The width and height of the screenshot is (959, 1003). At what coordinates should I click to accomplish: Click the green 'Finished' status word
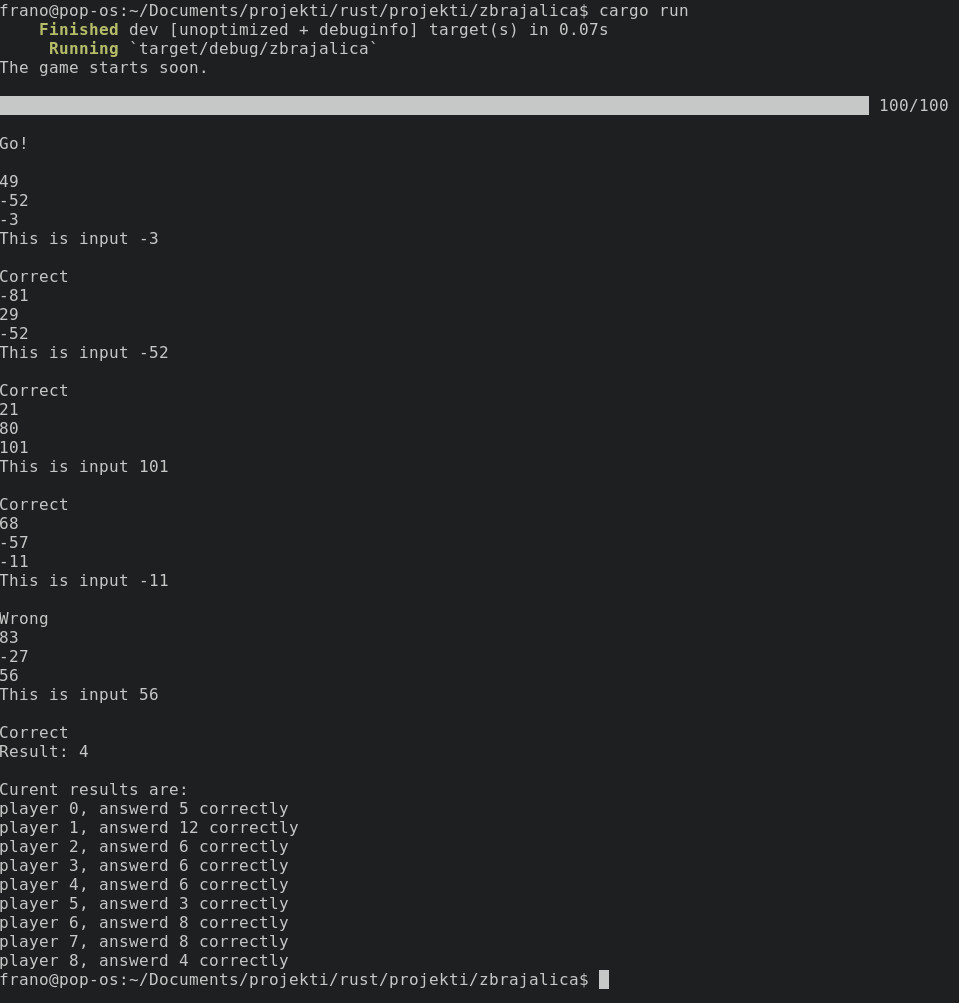click(78, 30)
